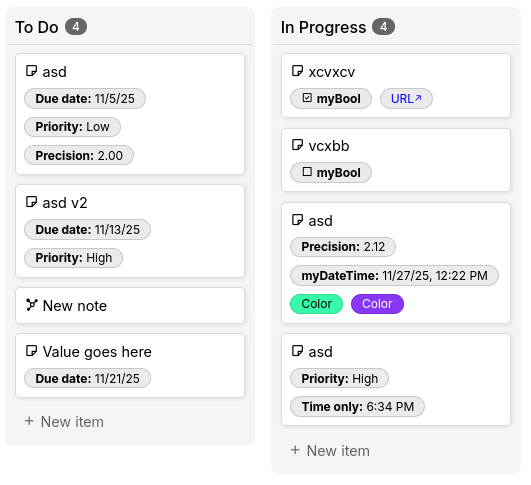Click note icon of asd card with Precision 2.12
Viewport: 531px width, 485px height.
click(x=297, y=220)
